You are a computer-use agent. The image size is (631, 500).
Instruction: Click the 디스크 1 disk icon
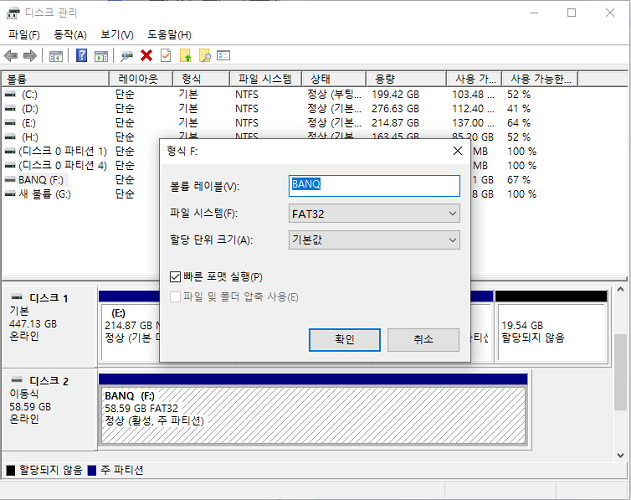click(17, 297)
